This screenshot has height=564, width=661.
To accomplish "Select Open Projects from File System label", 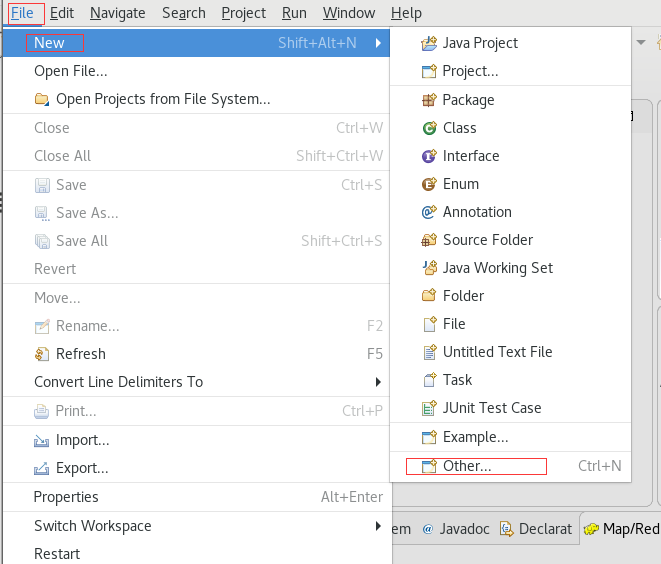I will pos(163,99).
